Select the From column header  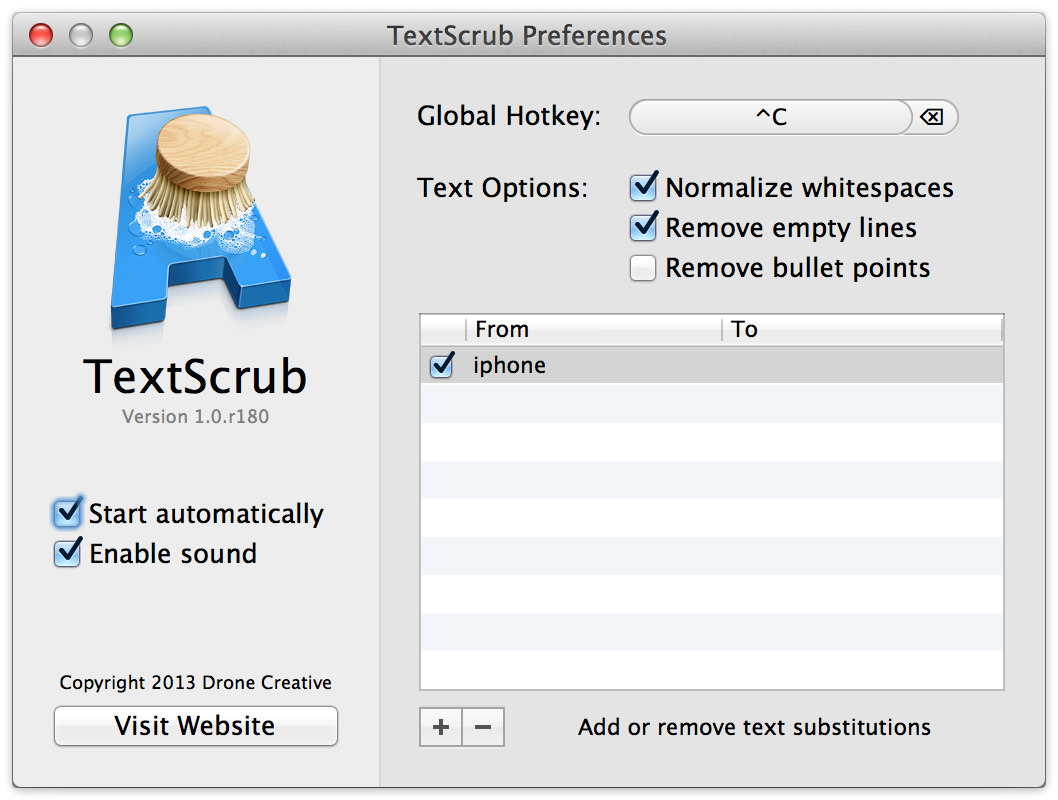pos(594,329)
